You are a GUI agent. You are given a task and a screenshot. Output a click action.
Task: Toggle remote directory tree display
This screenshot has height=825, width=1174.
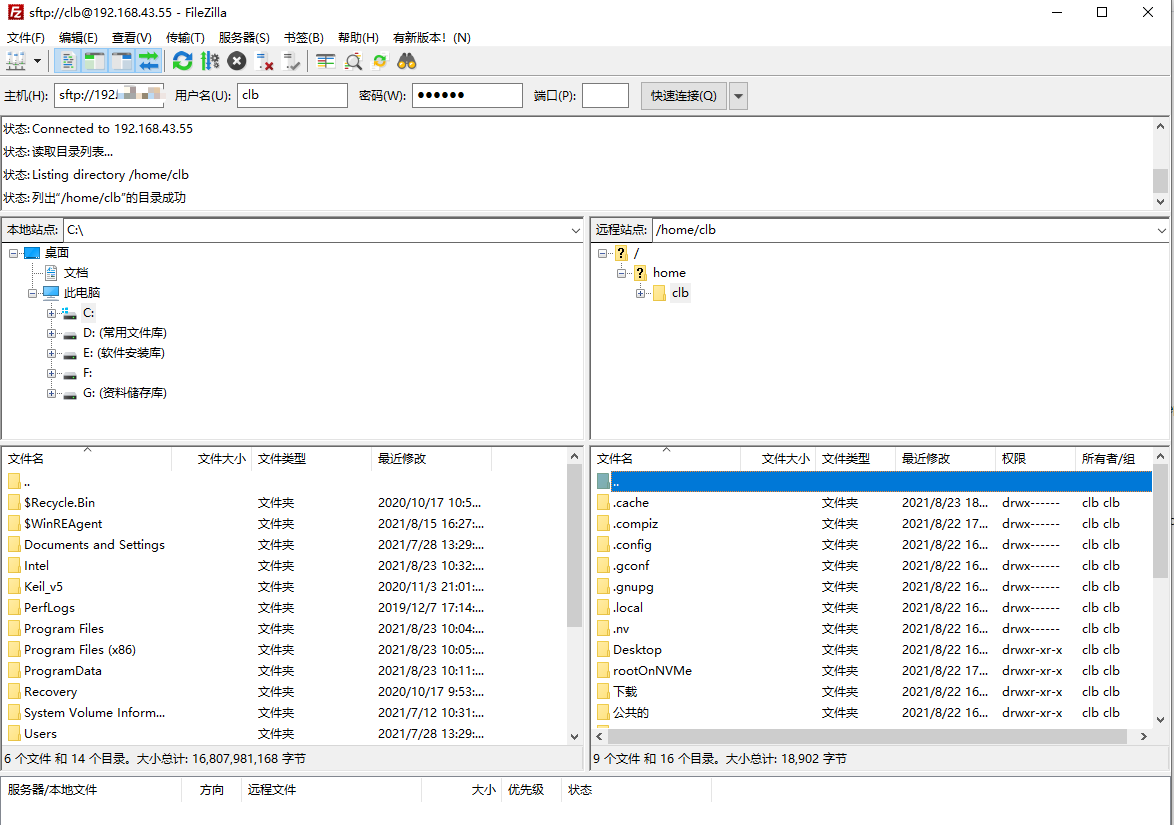[x=121, y=61]
